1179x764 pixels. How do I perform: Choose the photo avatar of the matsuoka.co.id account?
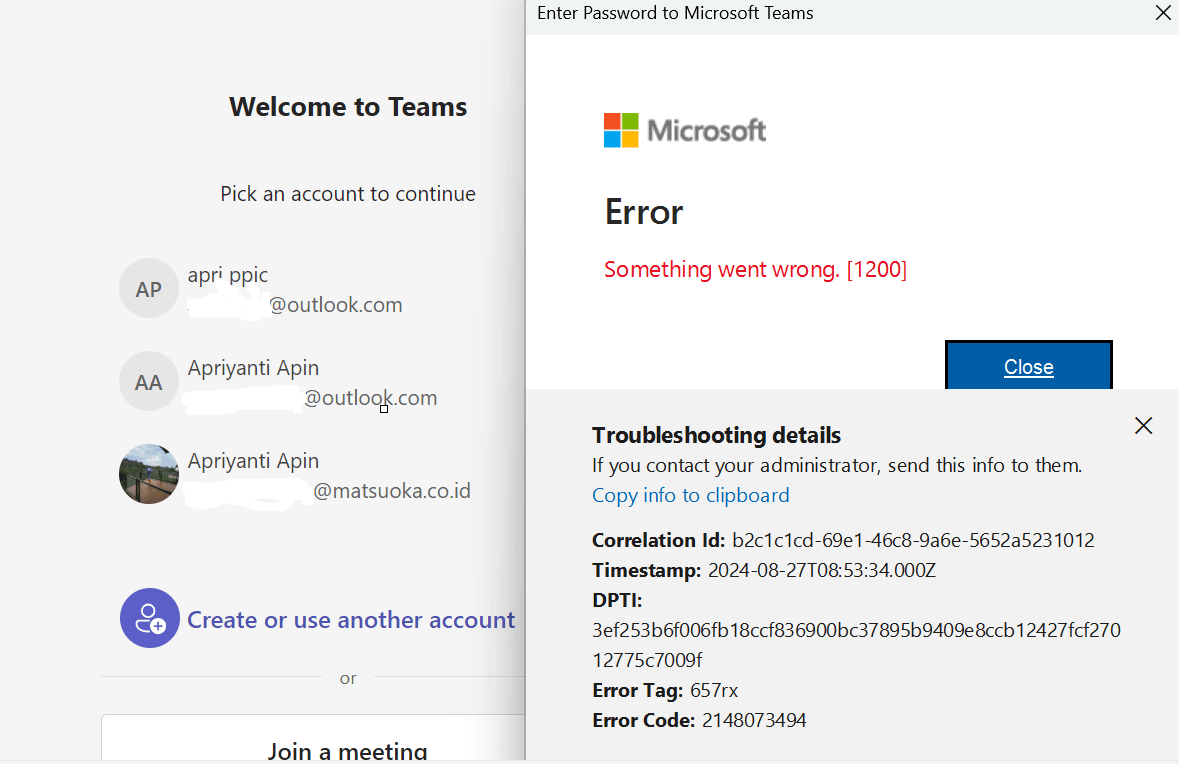tap(149, 474)
